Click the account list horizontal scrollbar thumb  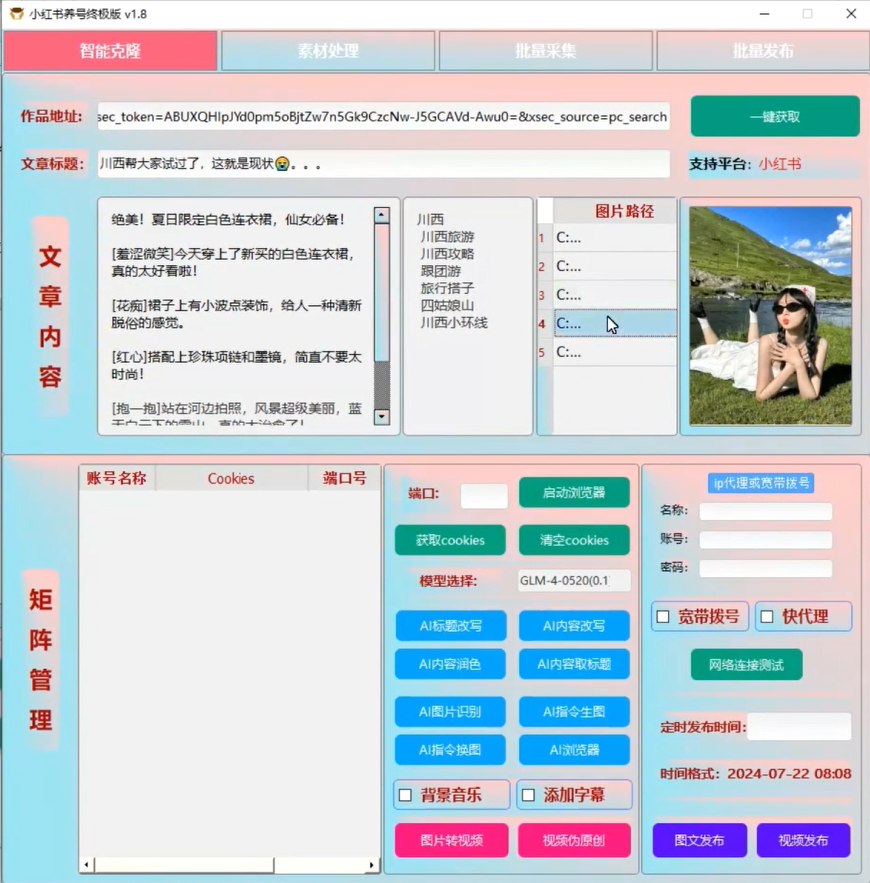click(x=183, y=865)
